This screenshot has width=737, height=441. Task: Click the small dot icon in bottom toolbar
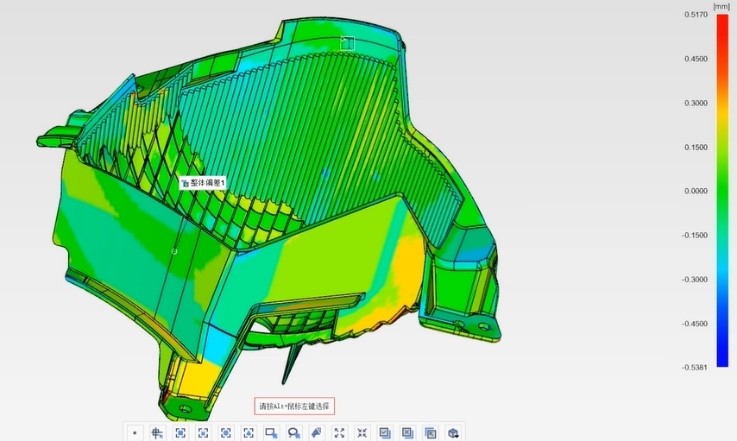tap(134, 433)
